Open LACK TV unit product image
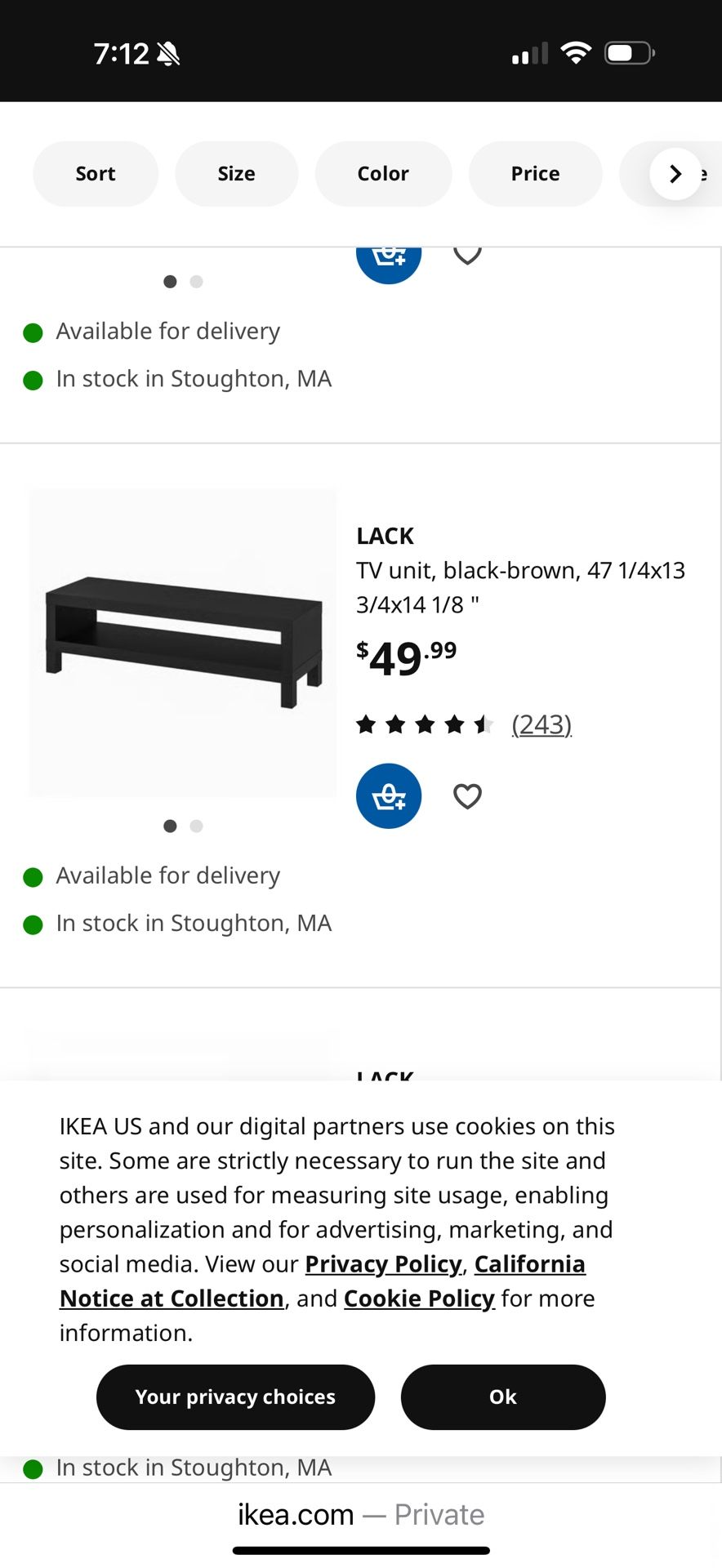Viewport: 722px width, 1568px height. click(x=183, y=643)
